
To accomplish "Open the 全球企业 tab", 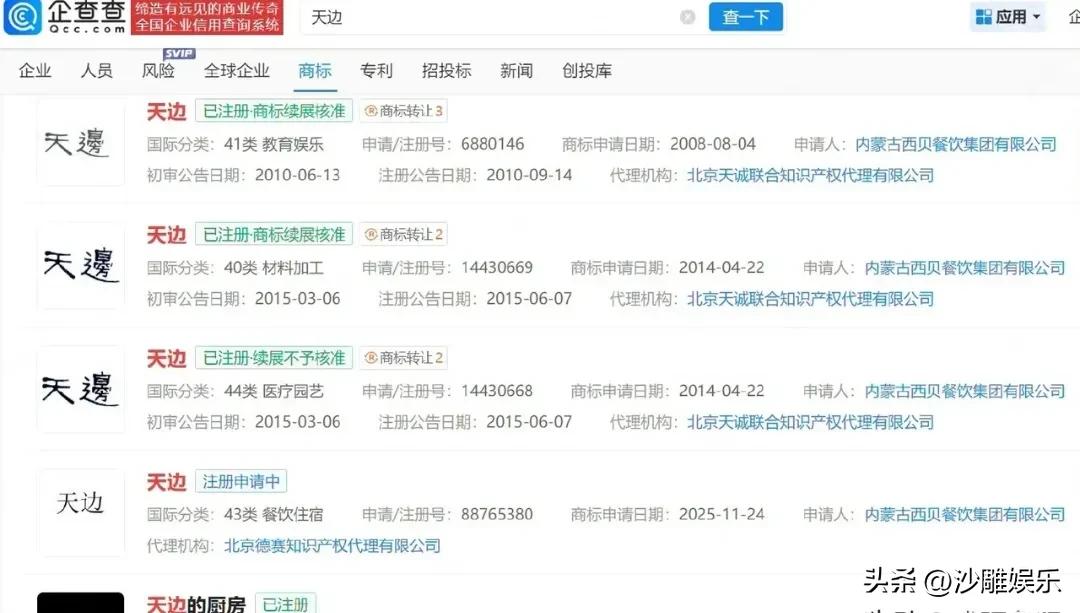I will (x=236, y=70).
